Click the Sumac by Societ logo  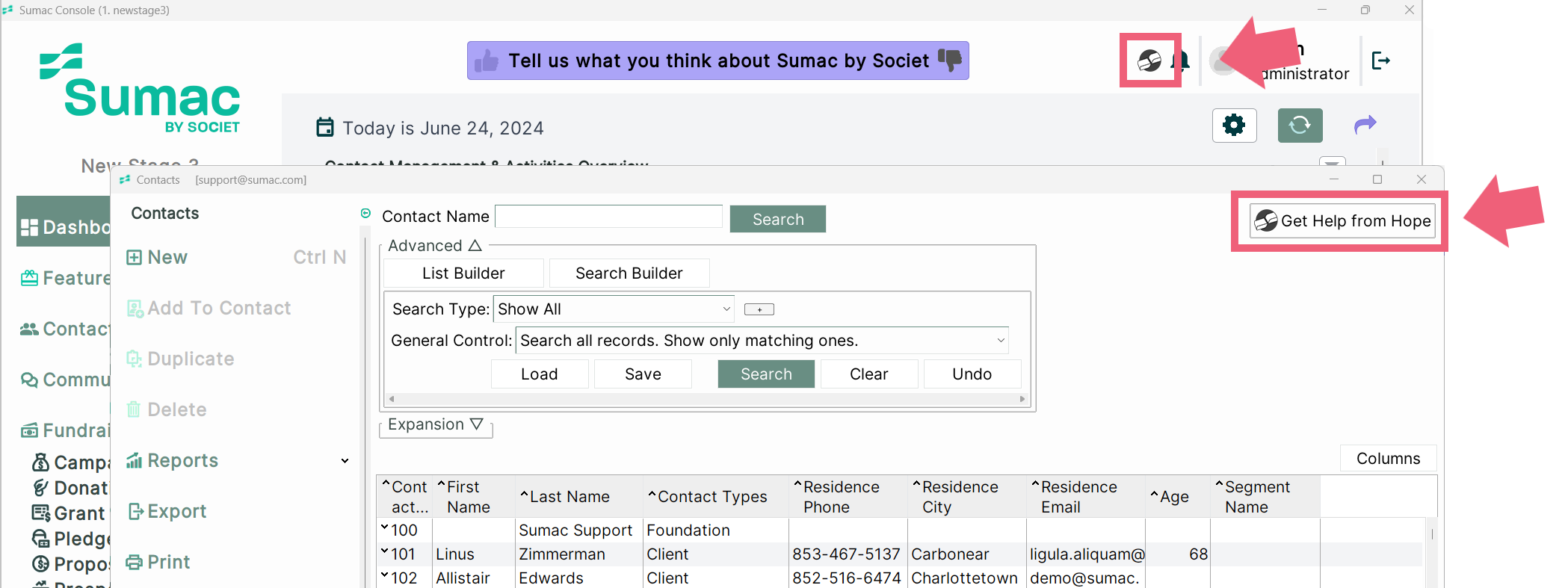pyautogui.click(x=140, y=88)
